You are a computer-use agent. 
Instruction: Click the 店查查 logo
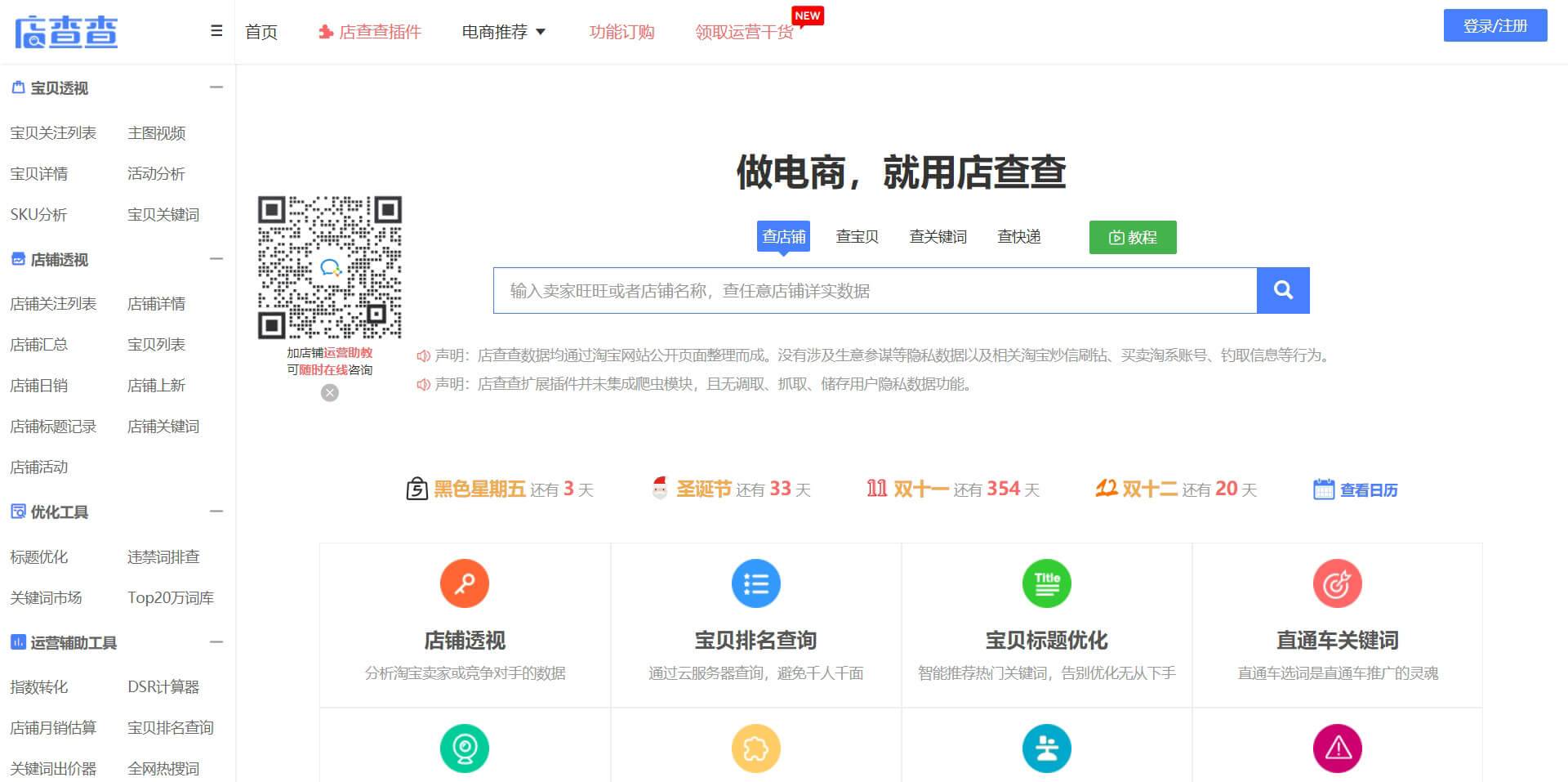[x=66, y=32]
